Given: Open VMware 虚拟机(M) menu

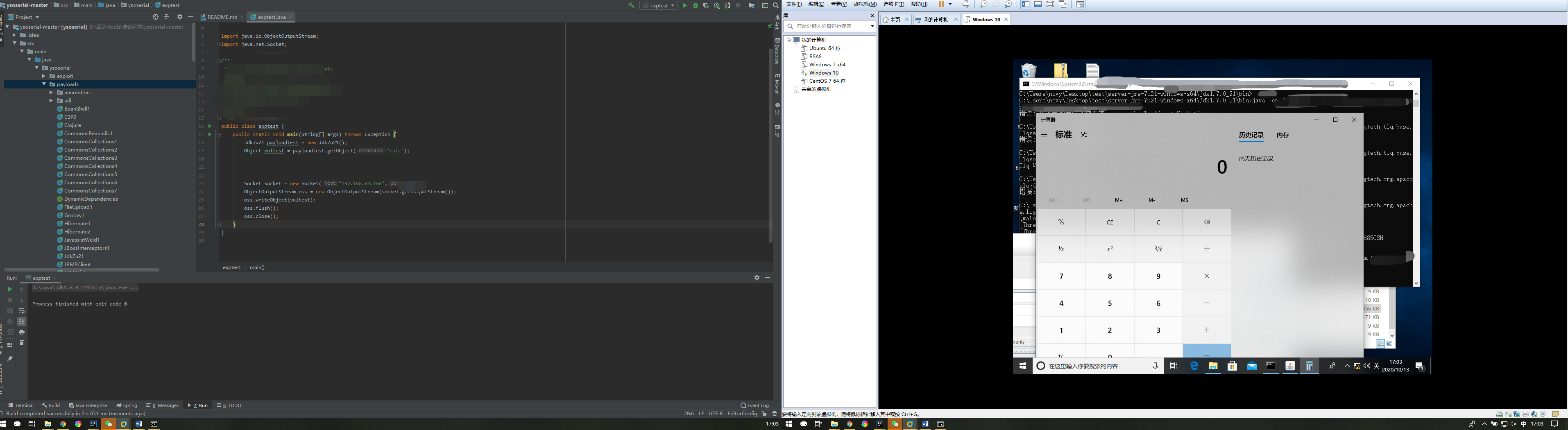Looking at the screenshot, I should [865, 4].
